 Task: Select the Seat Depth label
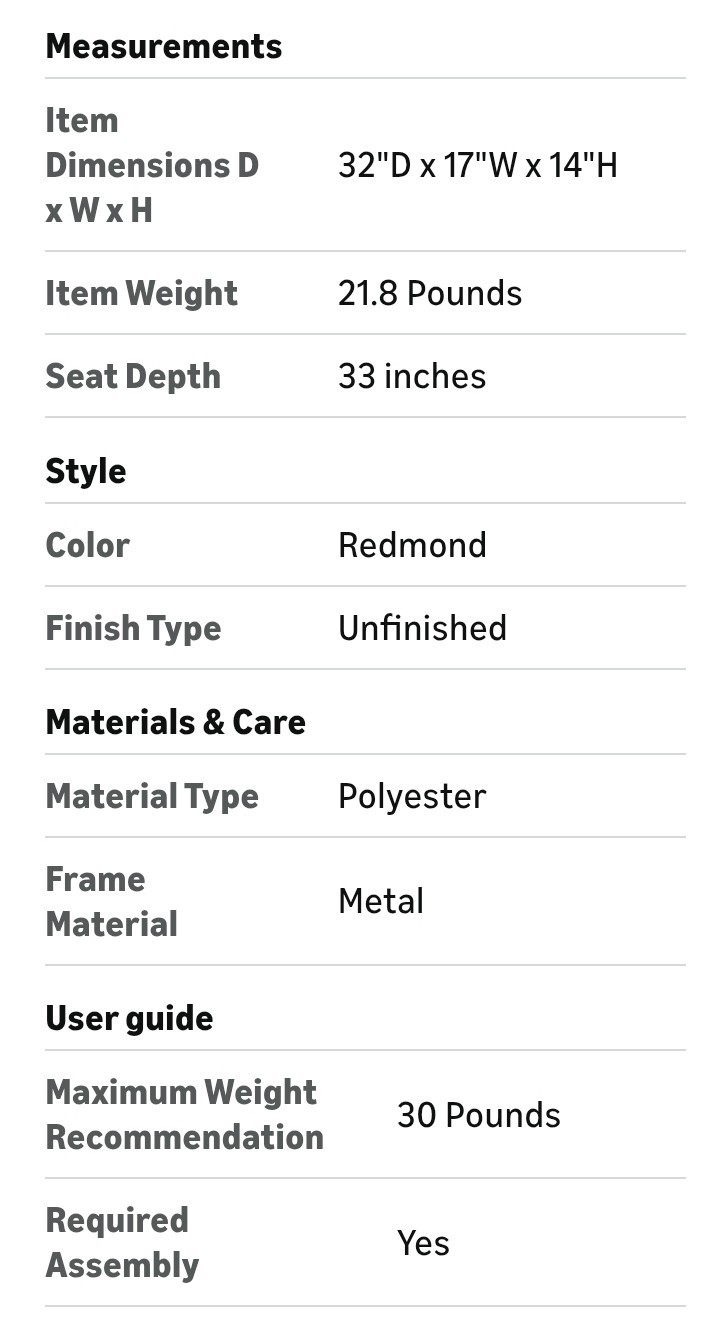pos(133,376)
